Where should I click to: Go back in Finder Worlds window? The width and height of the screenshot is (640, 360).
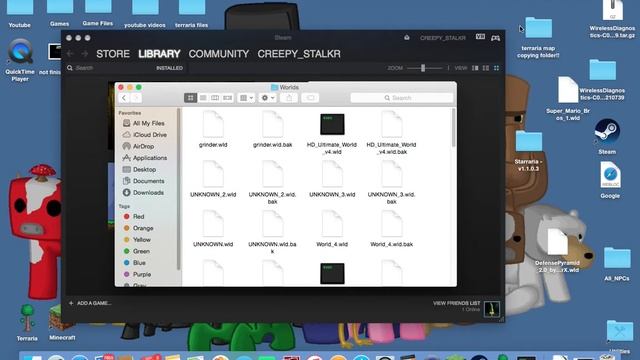point(124,98)
